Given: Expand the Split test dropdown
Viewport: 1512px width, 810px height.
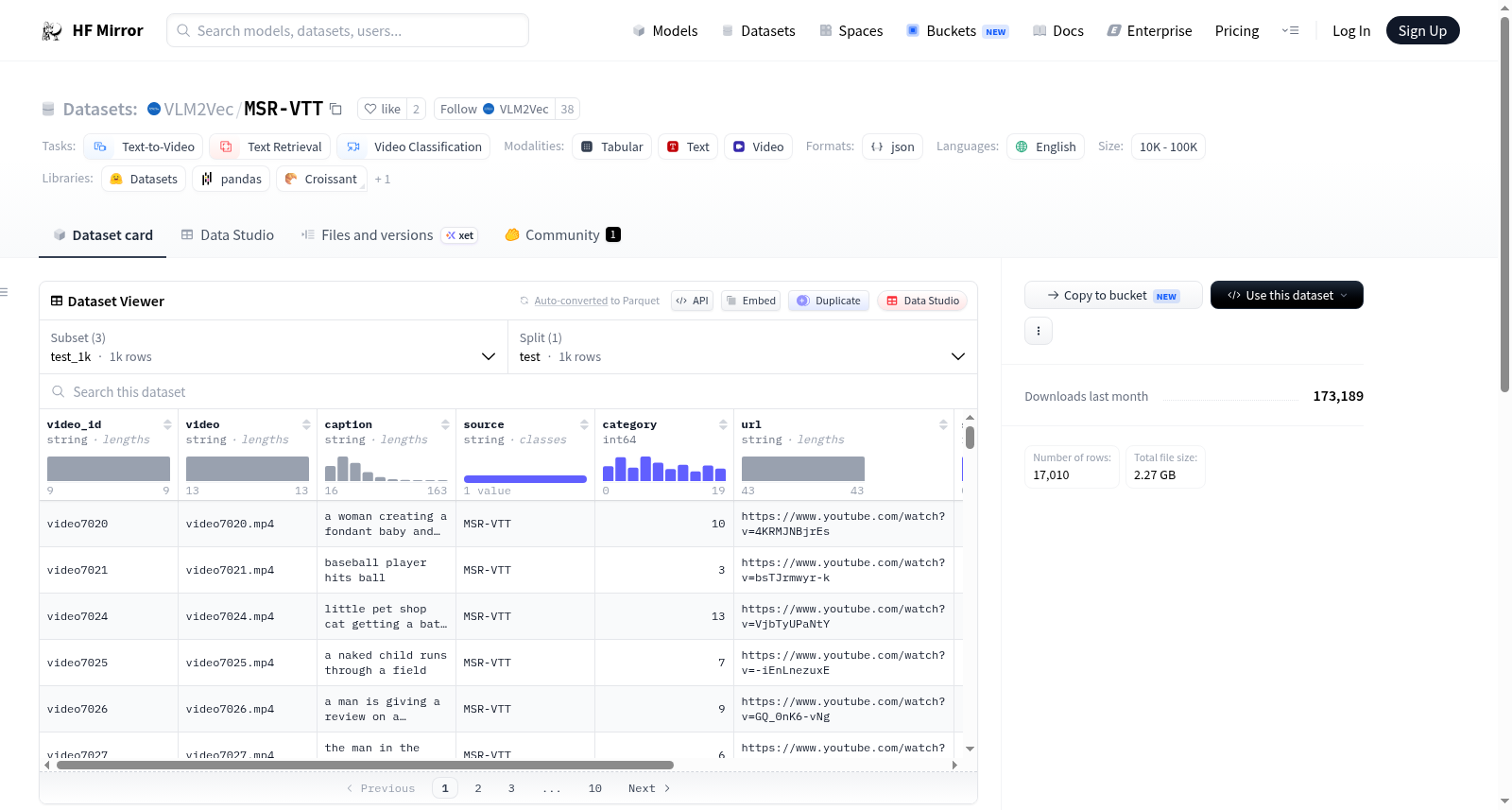Looking at the screenshot, I should tap(743, 347).
